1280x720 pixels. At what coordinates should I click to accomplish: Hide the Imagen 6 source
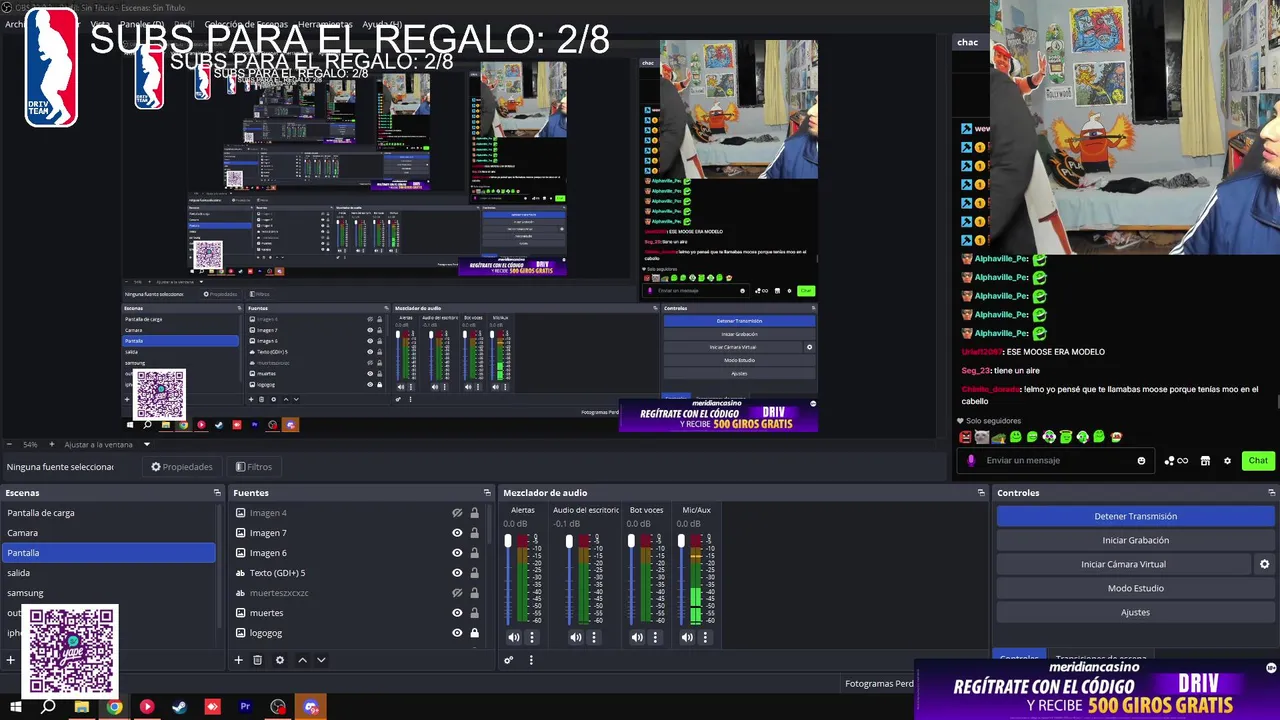pos(457,553)
